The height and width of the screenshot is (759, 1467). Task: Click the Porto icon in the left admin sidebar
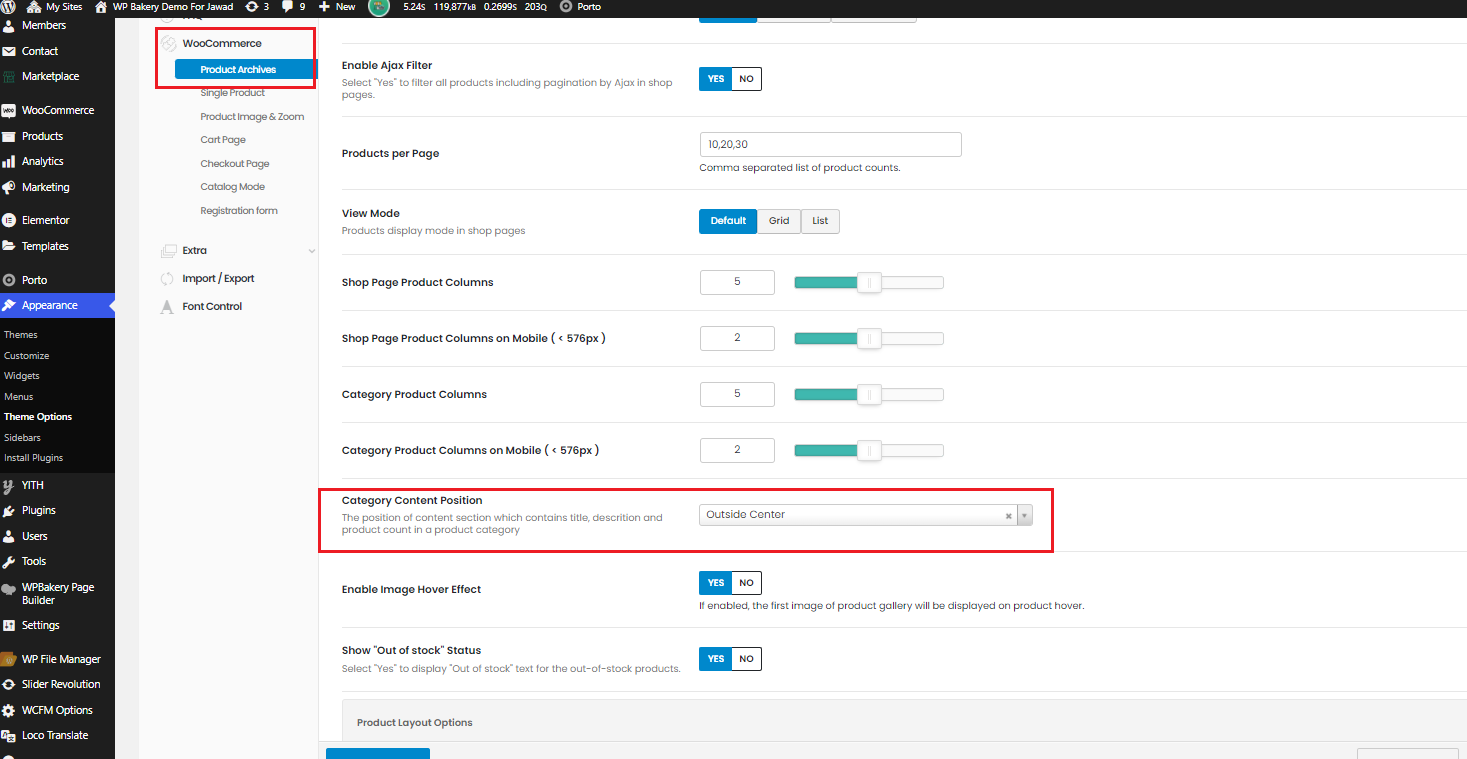click(x=9, y=280)
